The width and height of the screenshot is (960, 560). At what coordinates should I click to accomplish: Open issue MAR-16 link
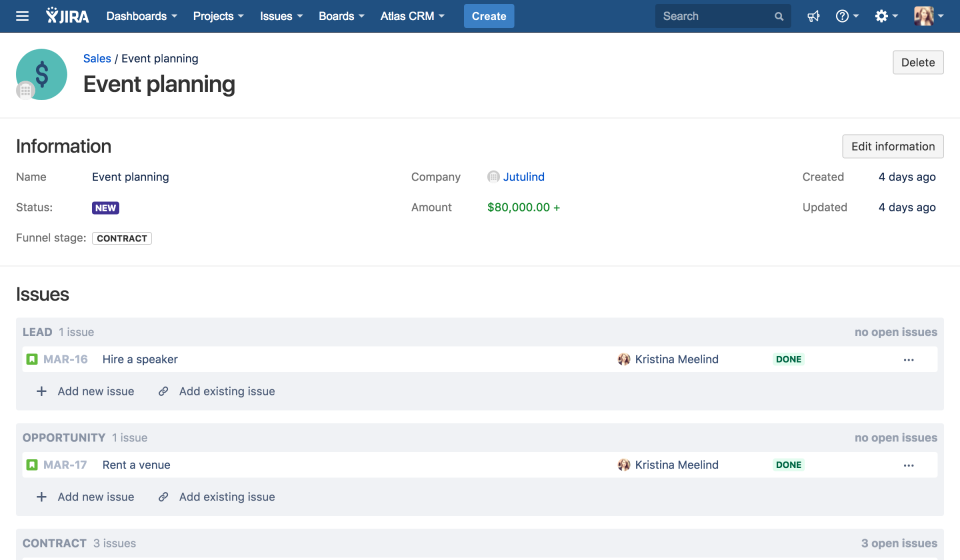66,359
